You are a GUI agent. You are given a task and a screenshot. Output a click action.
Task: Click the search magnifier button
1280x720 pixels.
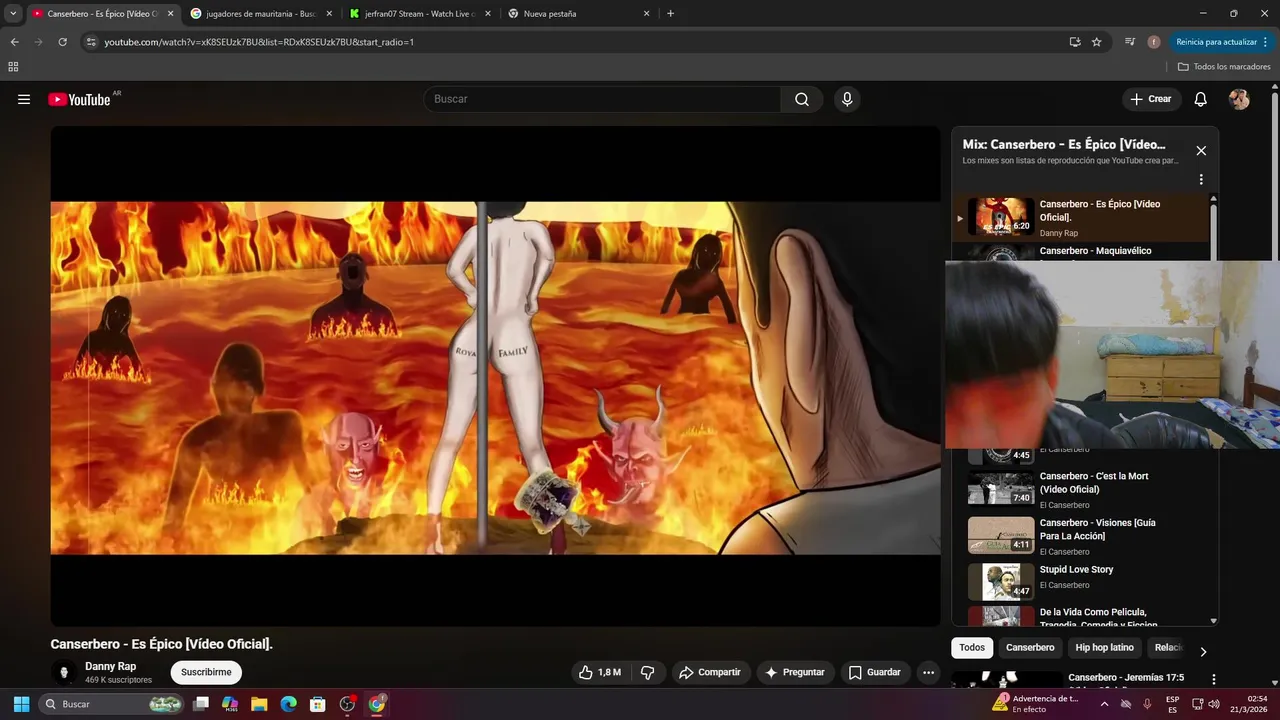click(802, 99)
